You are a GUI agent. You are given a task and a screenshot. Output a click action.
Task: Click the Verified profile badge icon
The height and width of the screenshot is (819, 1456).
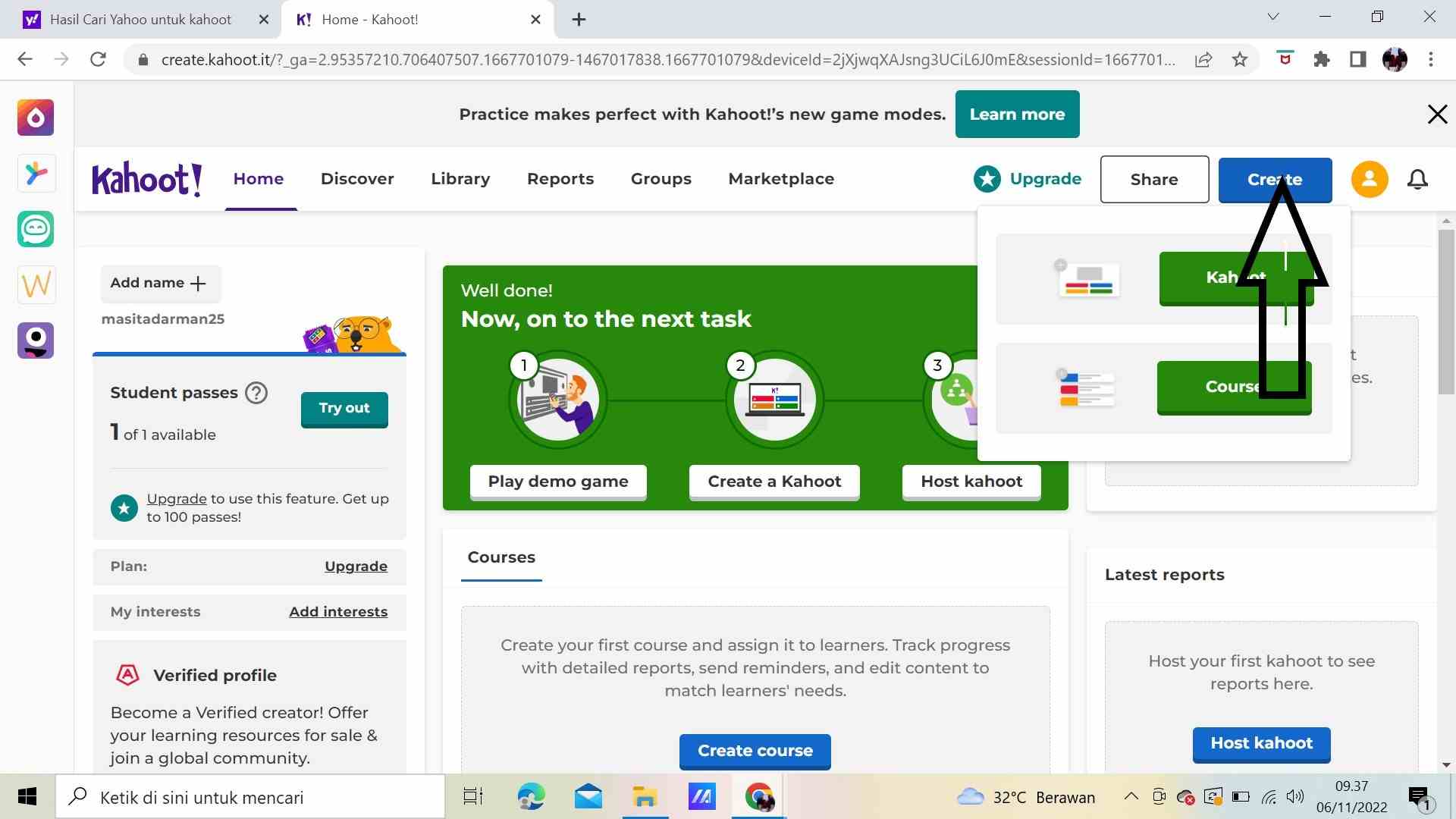(x=127, y=675)
